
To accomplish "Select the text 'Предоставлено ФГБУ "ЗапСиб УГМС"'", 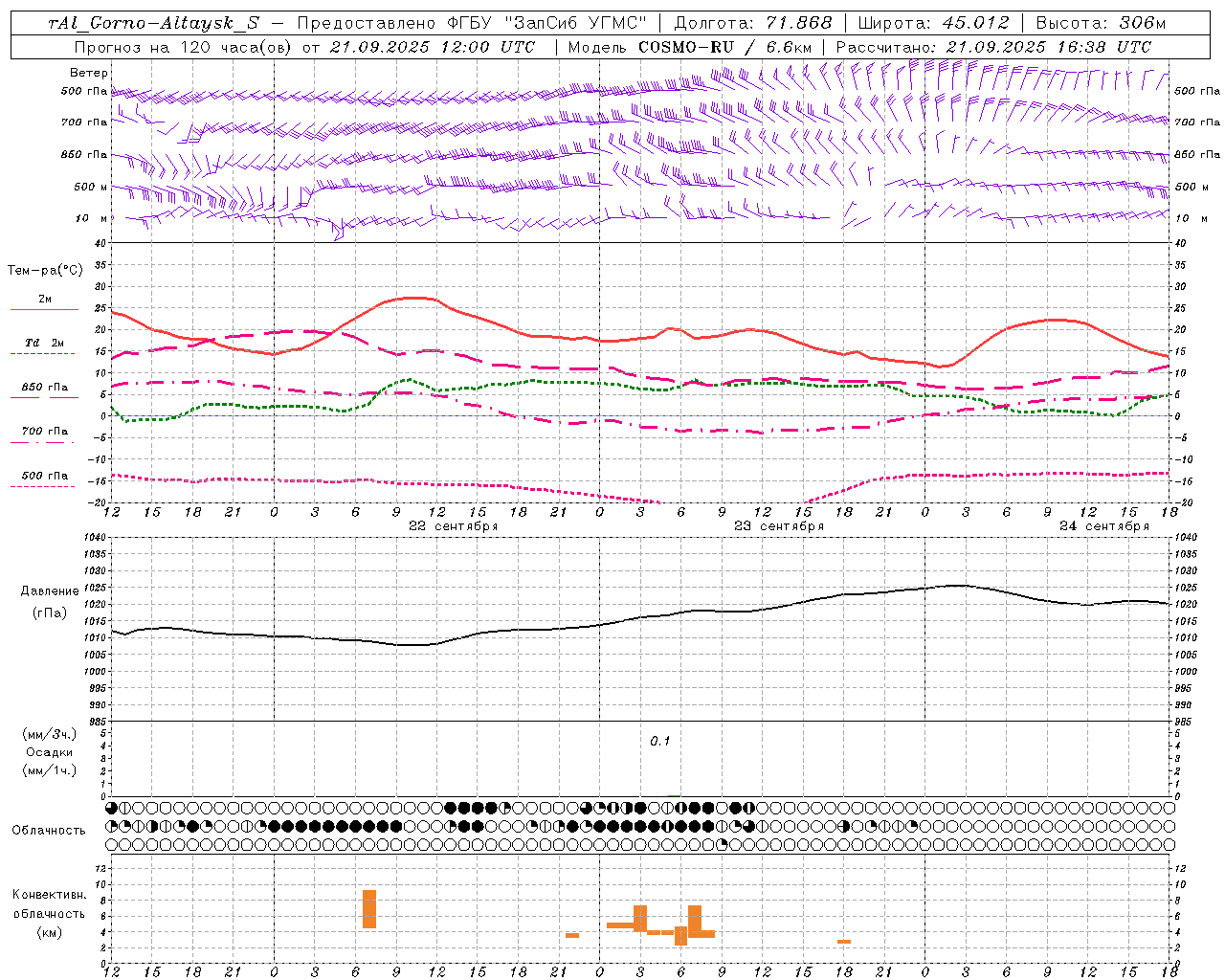I will tap(472, 23).
